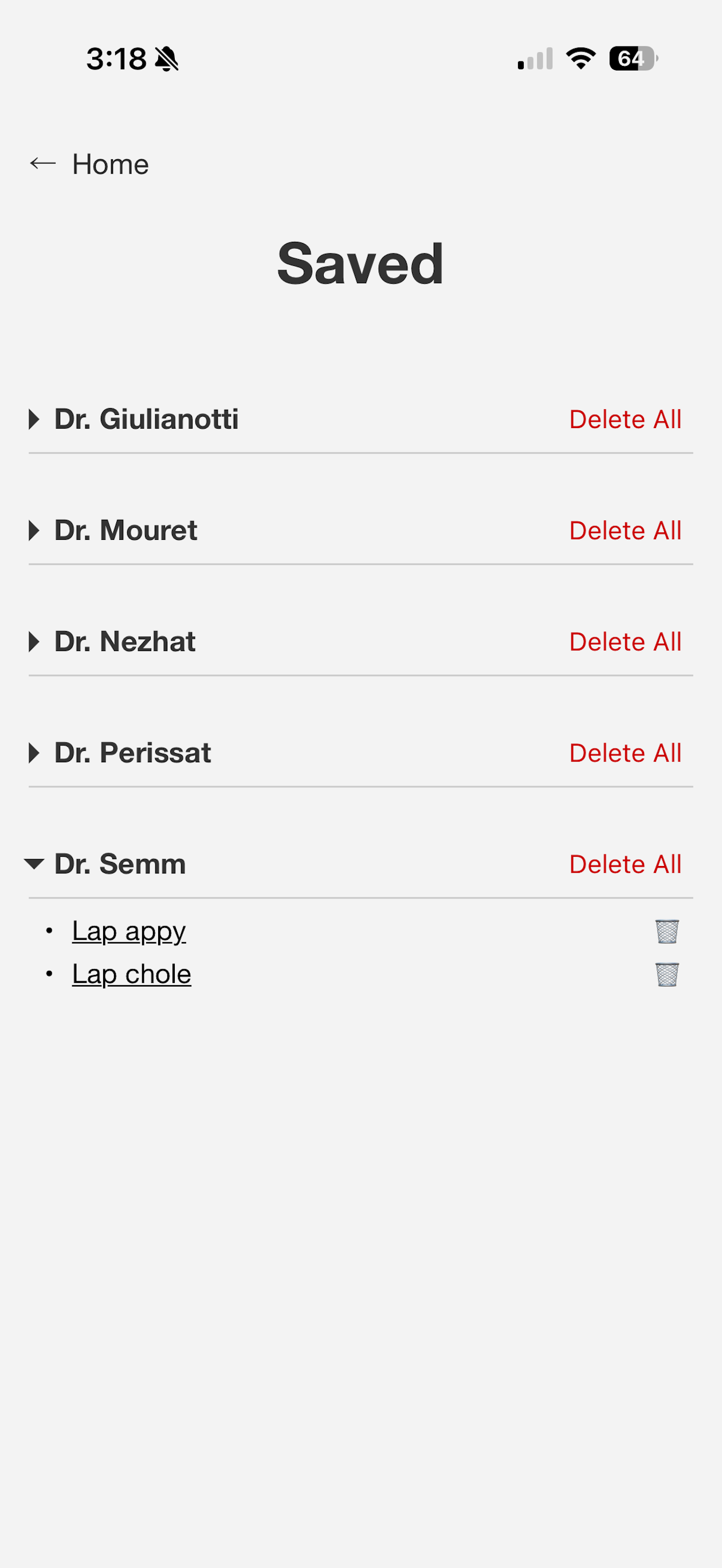Image resolution: width=722 pixels, height=1568 pixels.
Task: Delete All for Dr. Semm
Action: (625, 864)
